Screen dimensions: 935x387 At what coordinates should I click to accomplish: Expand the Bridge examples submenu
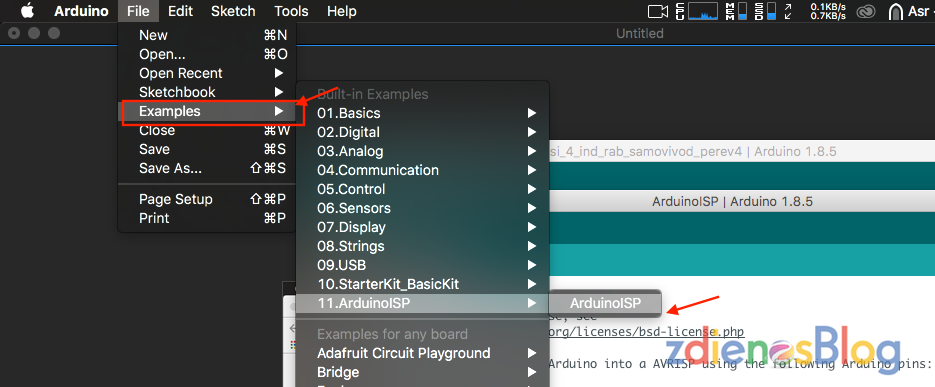pos(423,372)
